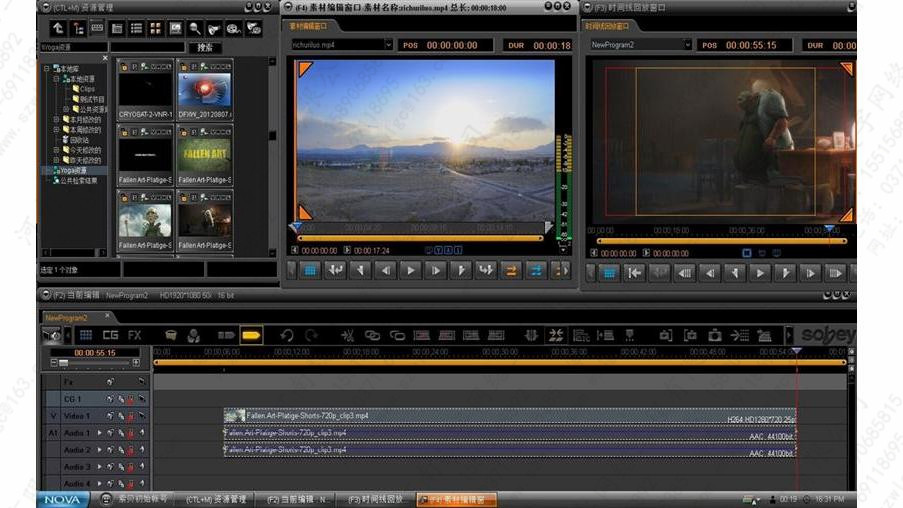Select the NewProgram2 timeline tab
This screenshot has width=903, height=508.
pos(65,318)
